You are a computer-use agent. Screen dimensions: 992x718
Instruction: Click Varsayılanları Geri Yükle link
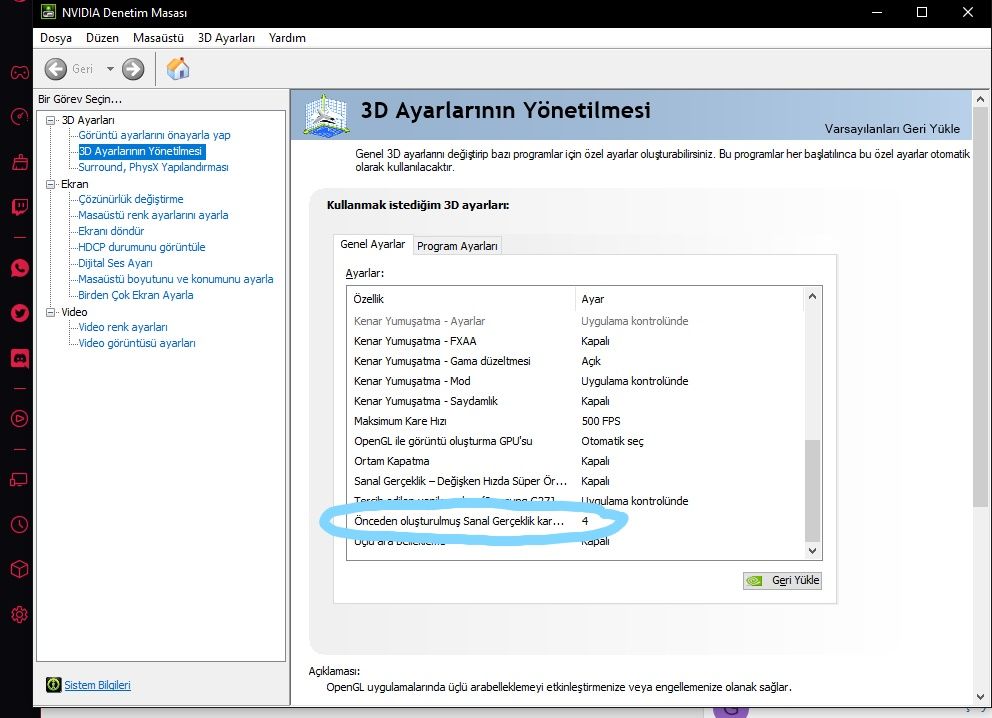[892, 128]
